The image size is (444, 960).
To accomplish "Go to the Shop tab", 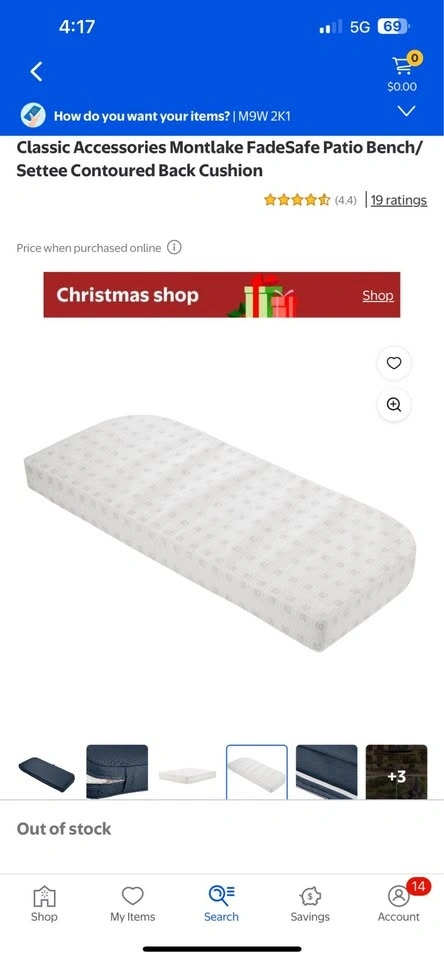I will 44,904.
